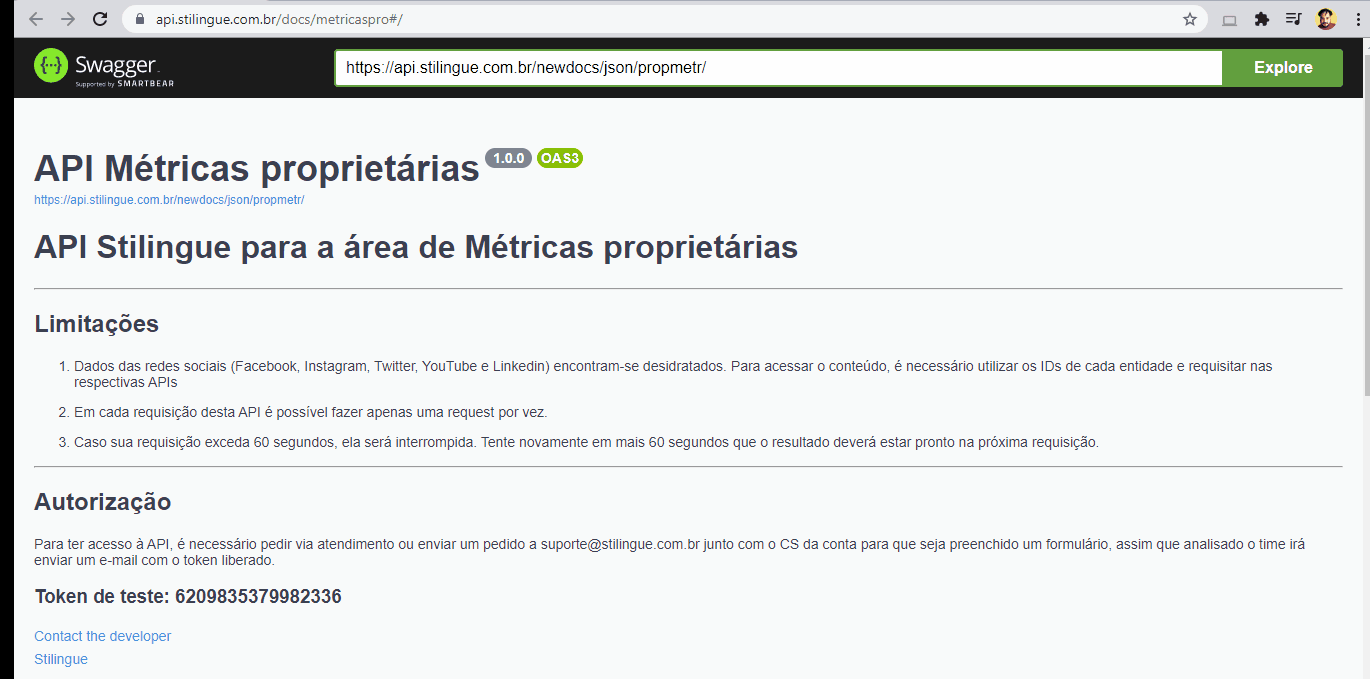The height and width of the screenshot is (679, 1370).
Task: Click the Swagger logo
Action: 104,67
